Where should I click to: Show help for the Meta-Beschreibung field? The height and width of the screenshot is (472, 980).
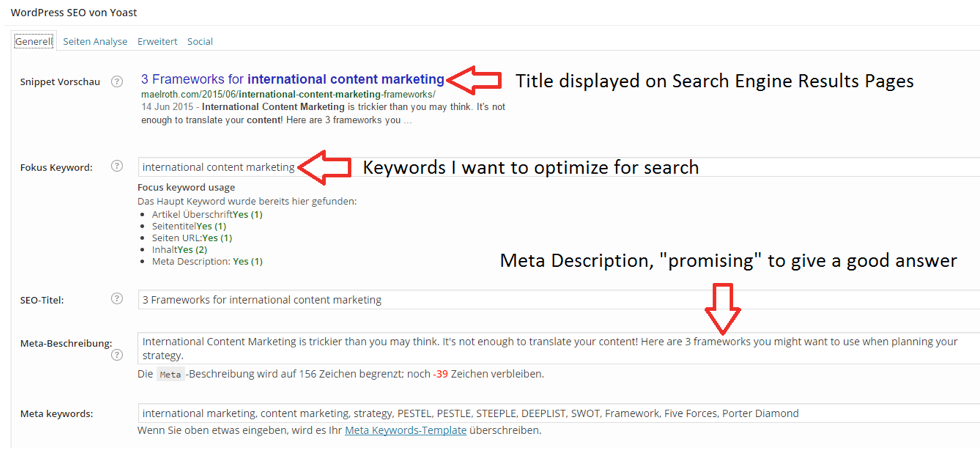[117, 354]
